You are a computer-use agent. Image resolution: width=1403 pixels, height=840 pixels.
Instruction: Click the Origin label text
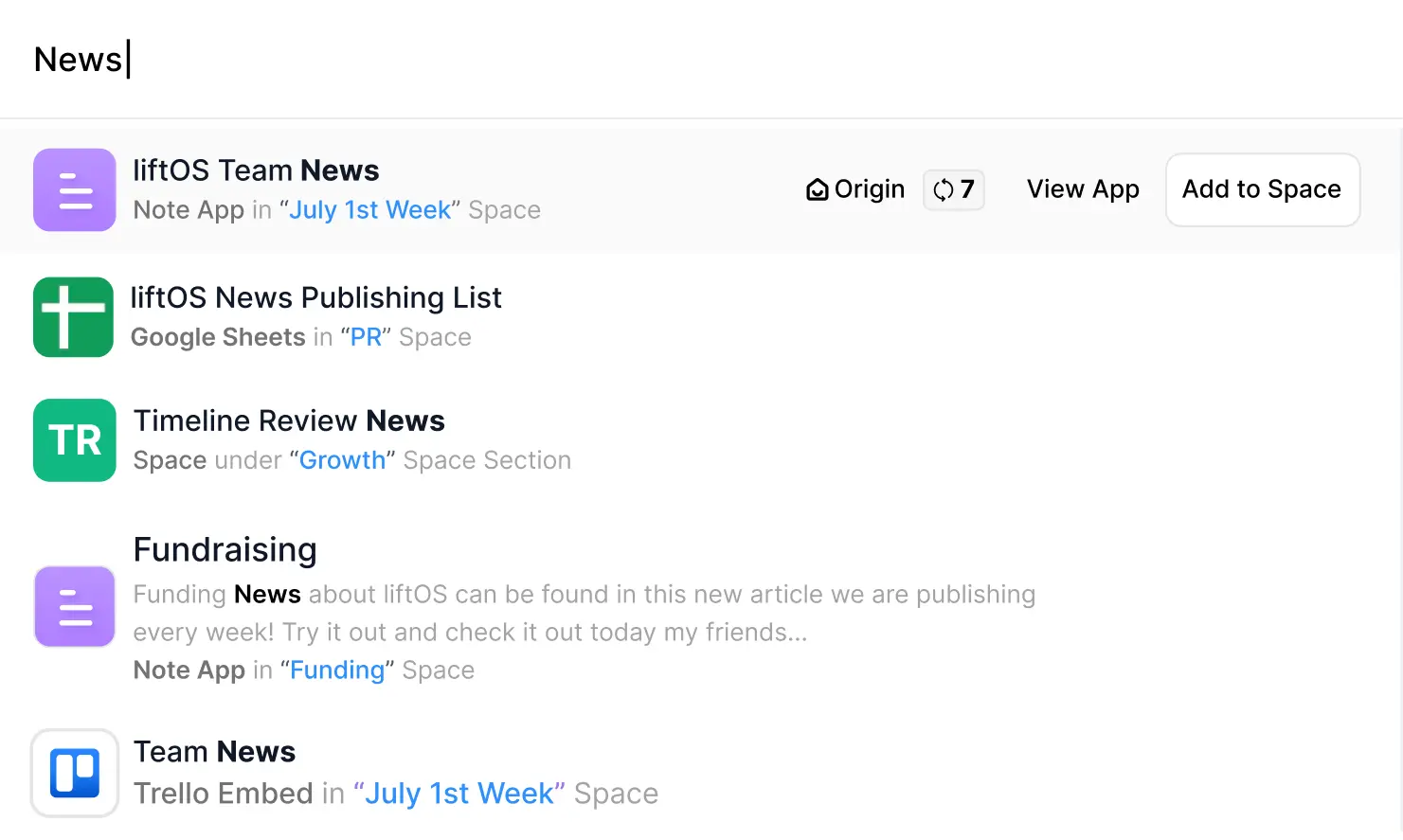pos(870,189)
